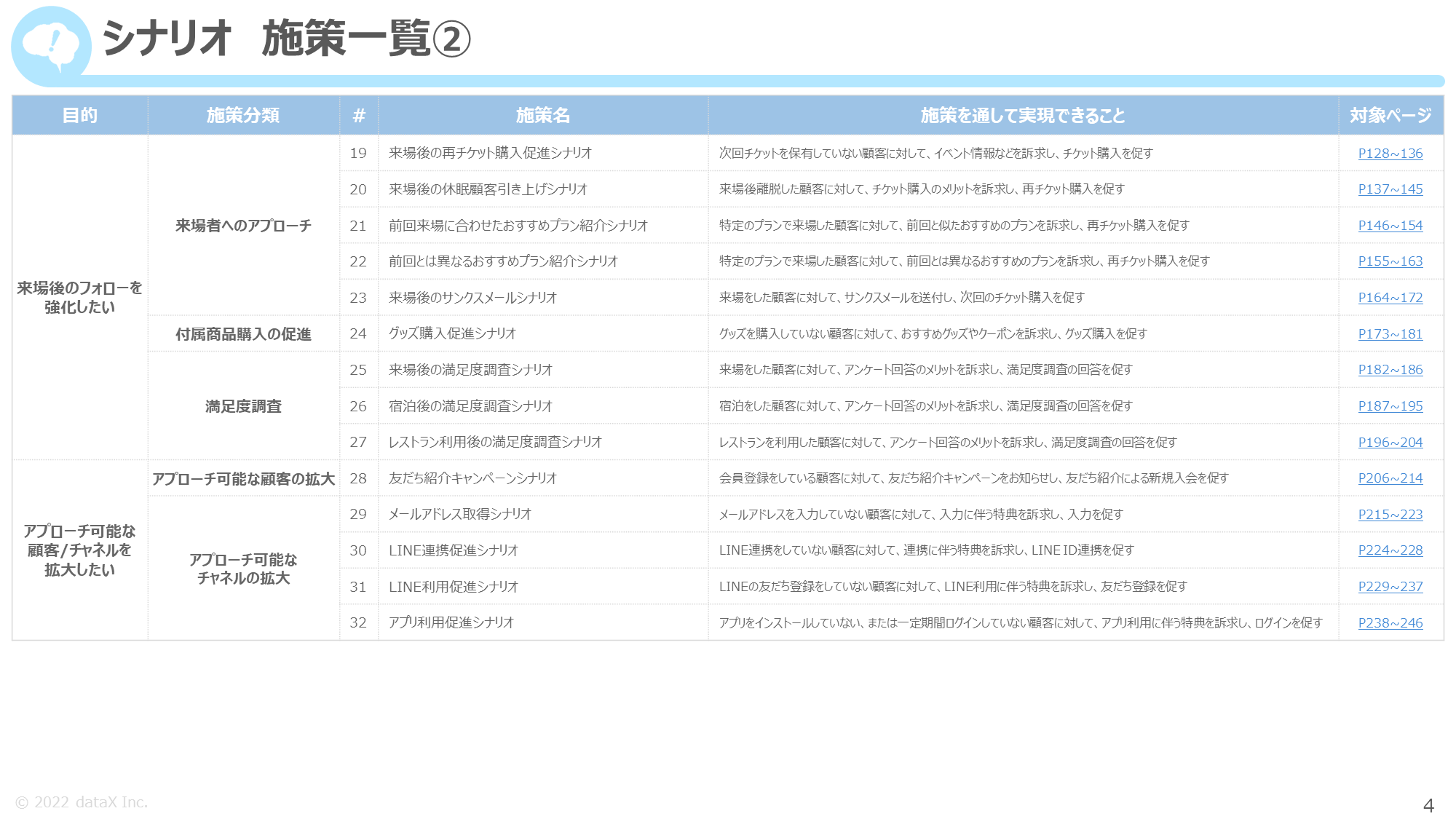Click description starting 宿泊をした顧客に対して
The height and width of the screenshot is (819, 1456).
coord(926,406)
